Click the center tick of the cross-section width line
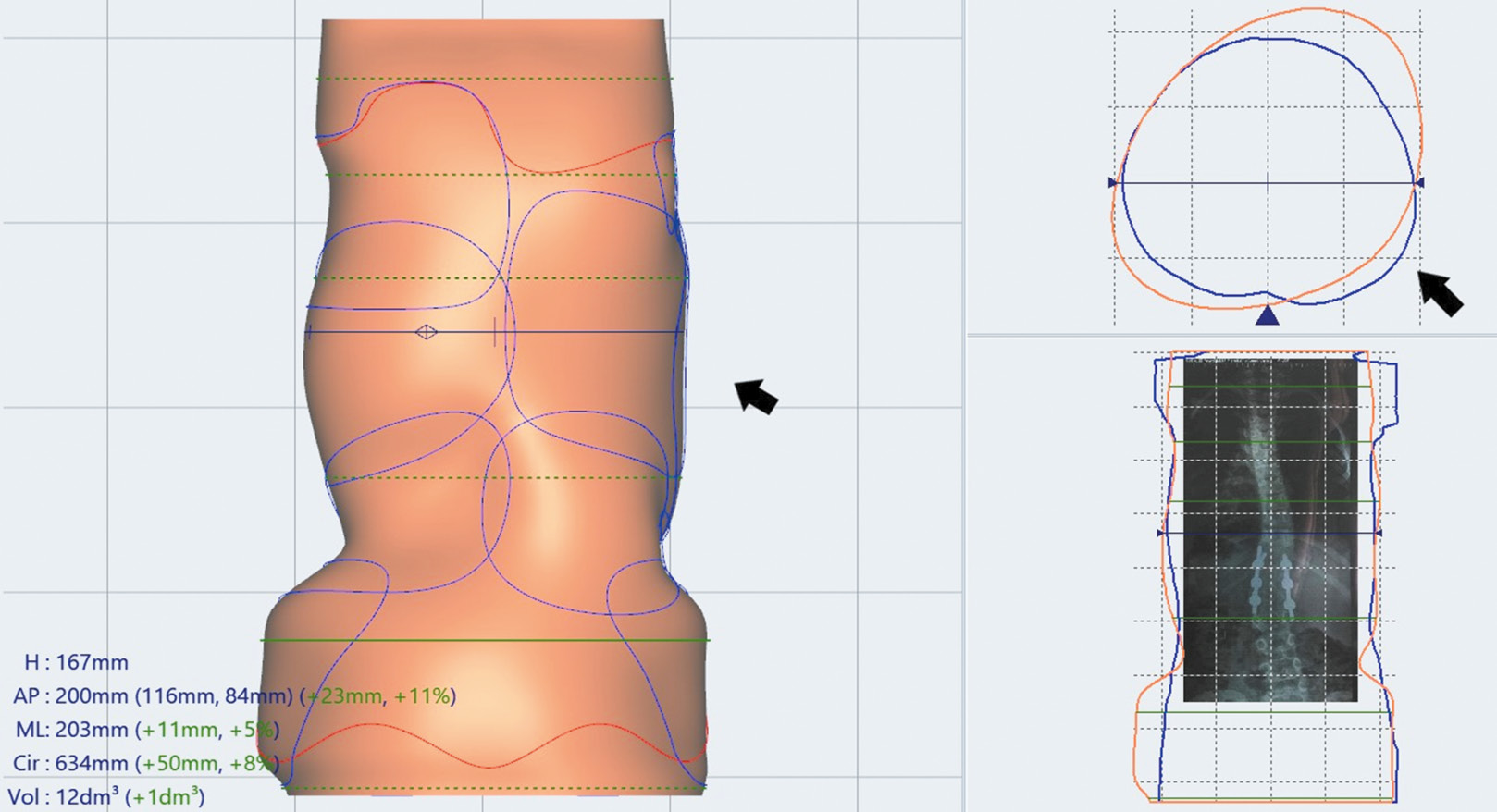Viewport: 1497px width, 812px height. 1267,183
